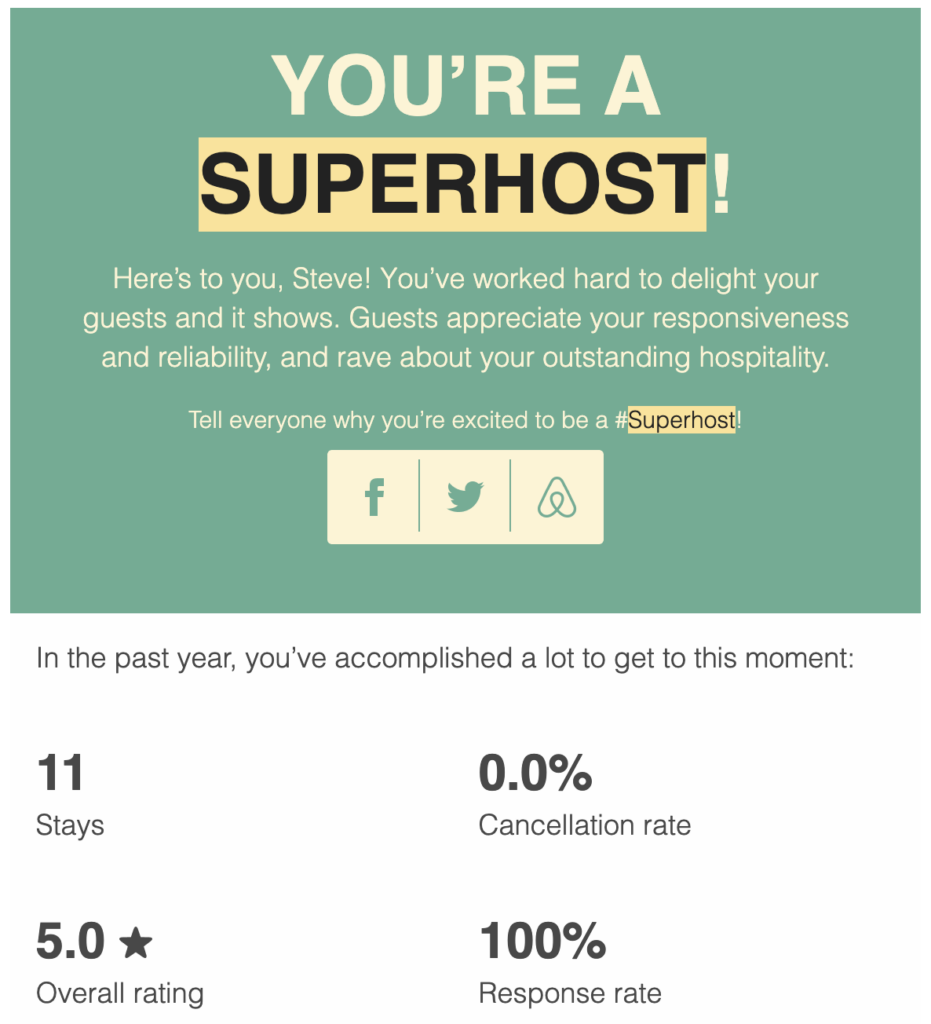The height and width of the screenshot is (1024, 931).
Task: Click the highlighted #Superhost hashtag
Action: click(x=676, y=420)
